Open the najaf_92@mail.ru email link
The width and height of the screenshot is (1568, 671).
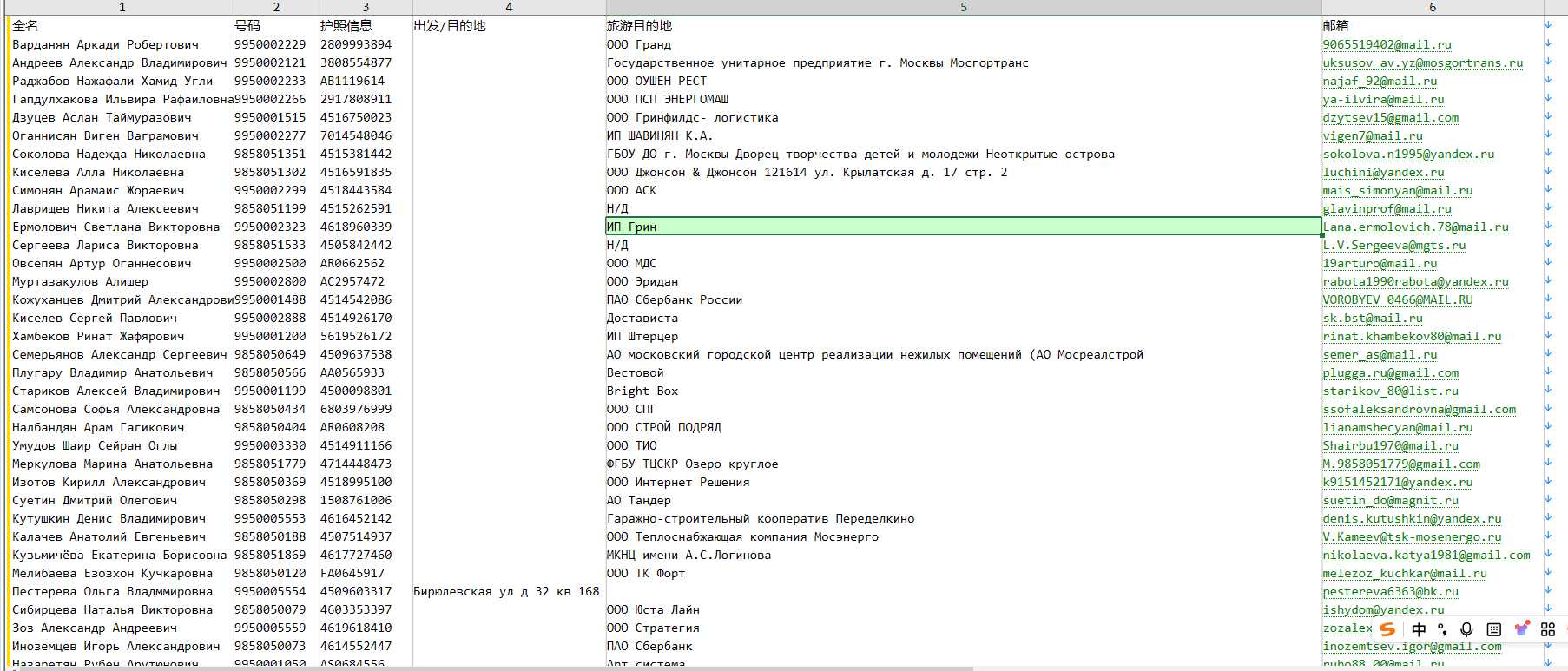(x=1380, y=81)
